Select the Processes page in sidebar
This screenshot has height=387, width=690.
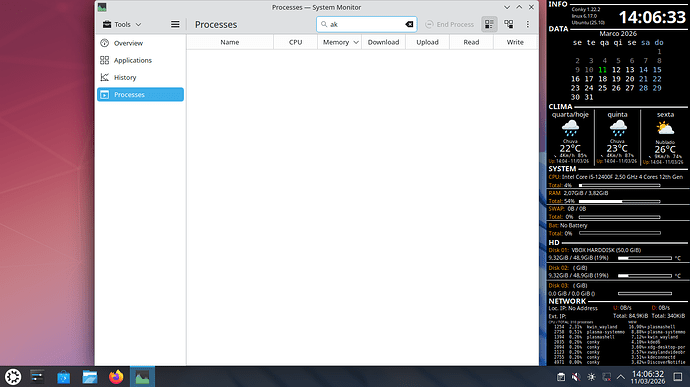(x=140, y=95)
